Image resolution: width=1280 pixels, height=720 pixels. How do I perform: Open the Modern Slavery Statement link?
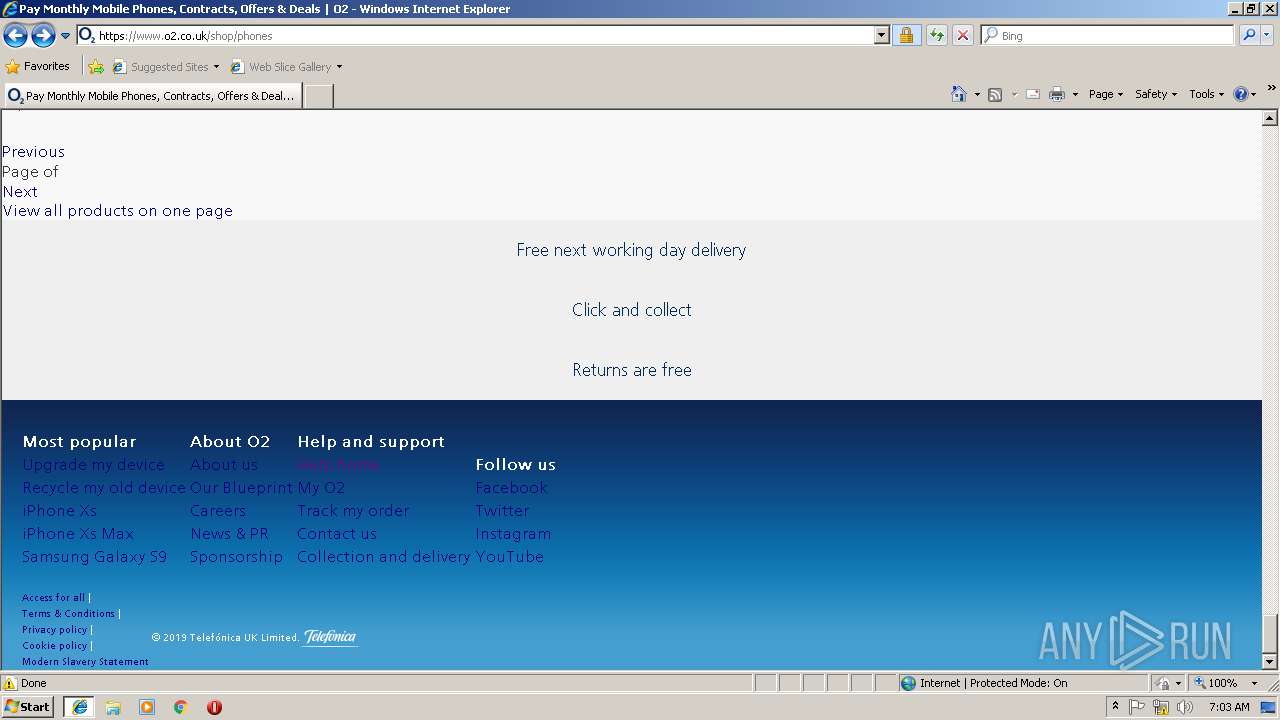pos(85,662)
